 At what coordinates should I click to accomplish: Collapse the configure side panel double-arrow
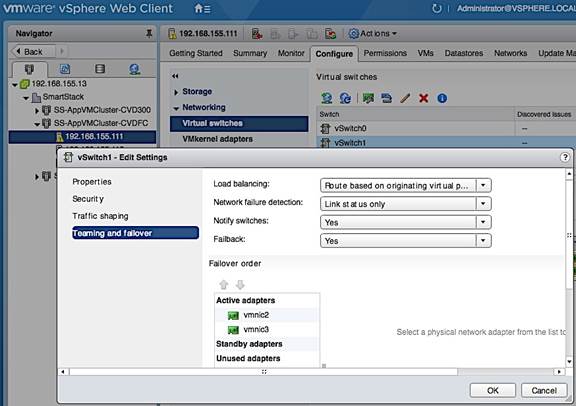point(175,76)
